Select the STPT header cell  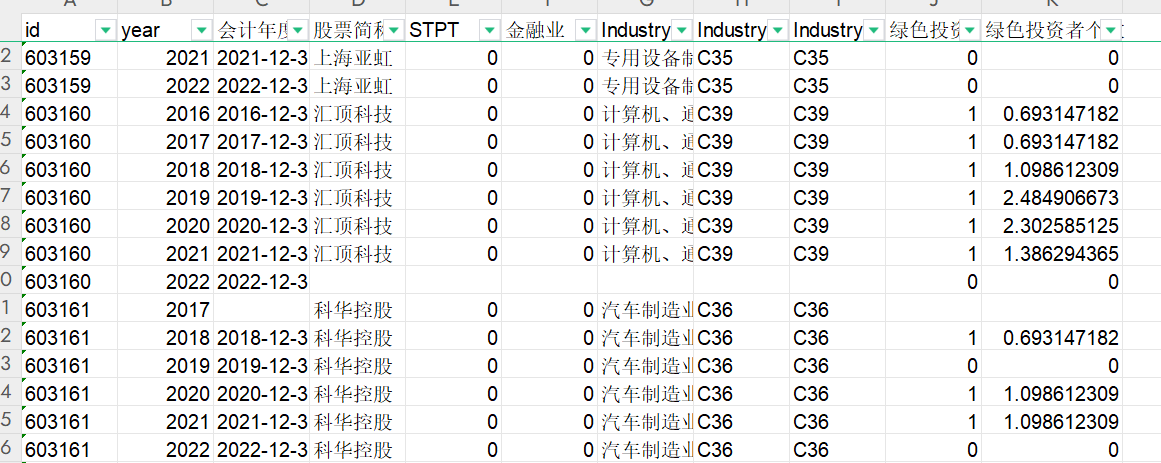[x=440, y=31]
